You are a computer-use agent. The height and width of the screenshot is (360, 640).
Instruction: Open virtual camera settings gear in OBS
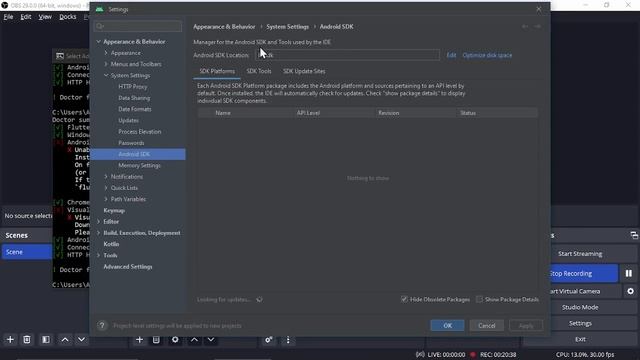631,291
